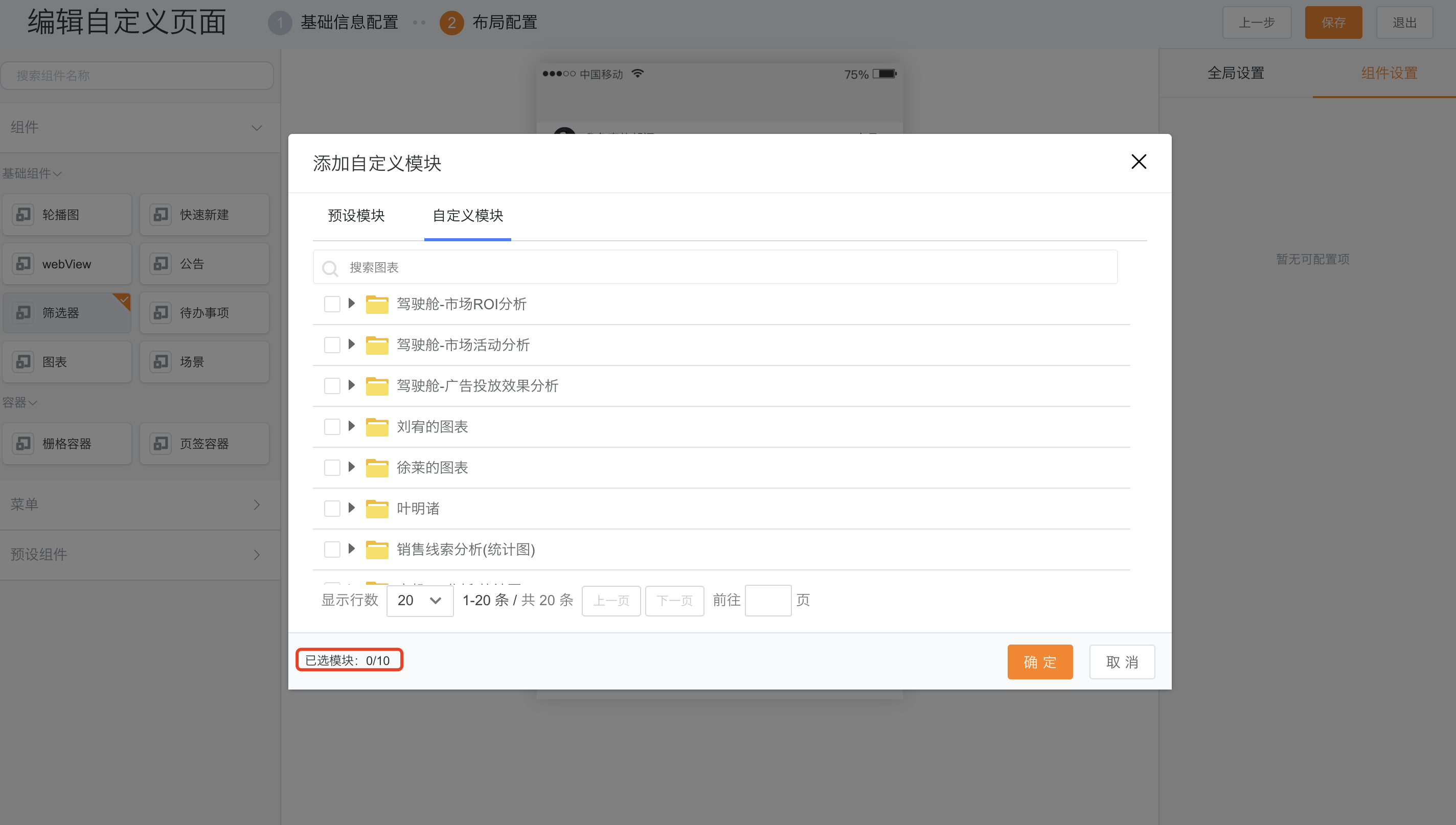The height and width of the screenshot is (825, 1456).
Task: Click the 上一步 button in header
Action: click(x=1256, y=22)
